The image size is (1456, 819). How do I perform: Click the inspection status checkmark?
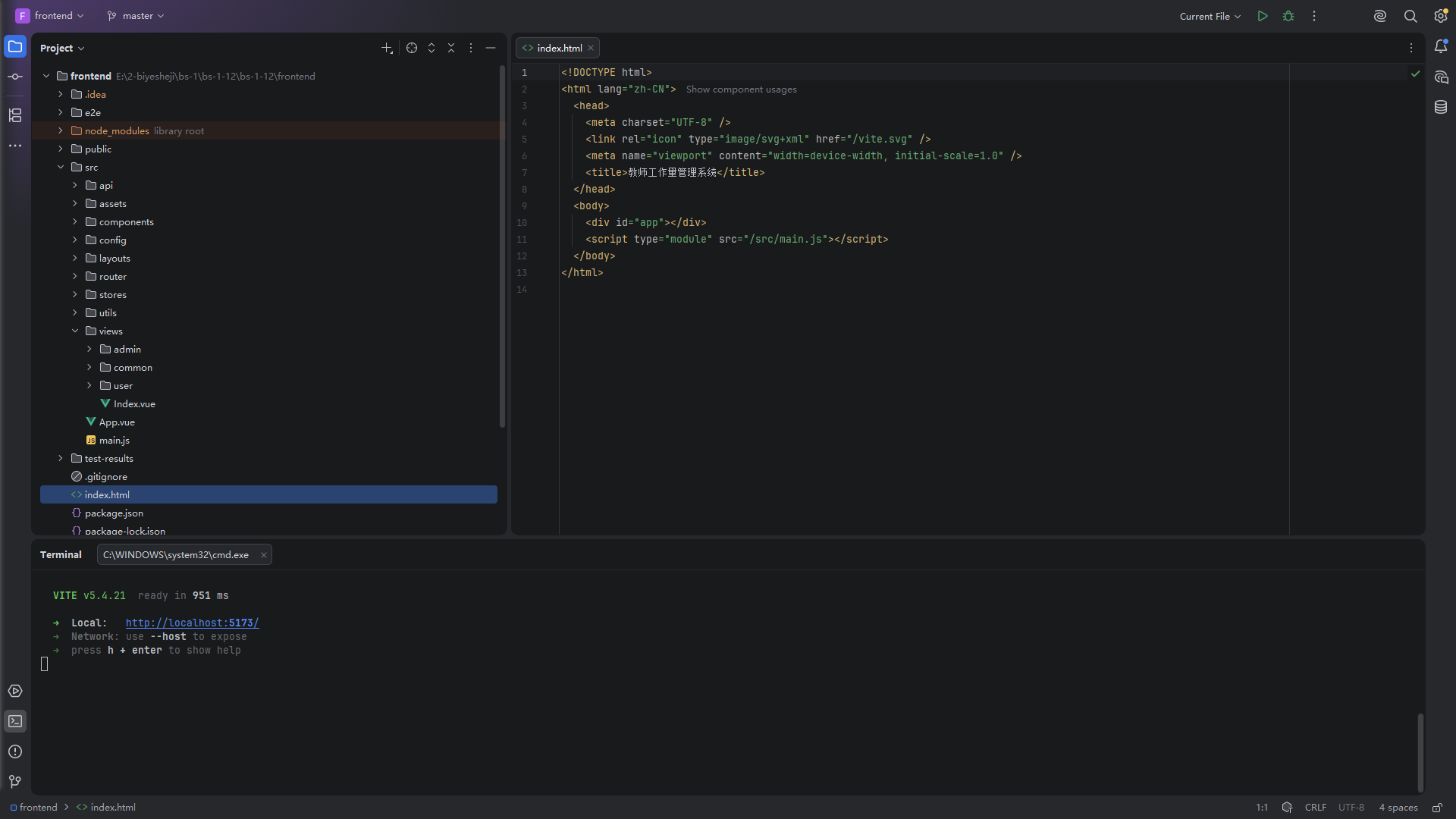(1415, 74)
